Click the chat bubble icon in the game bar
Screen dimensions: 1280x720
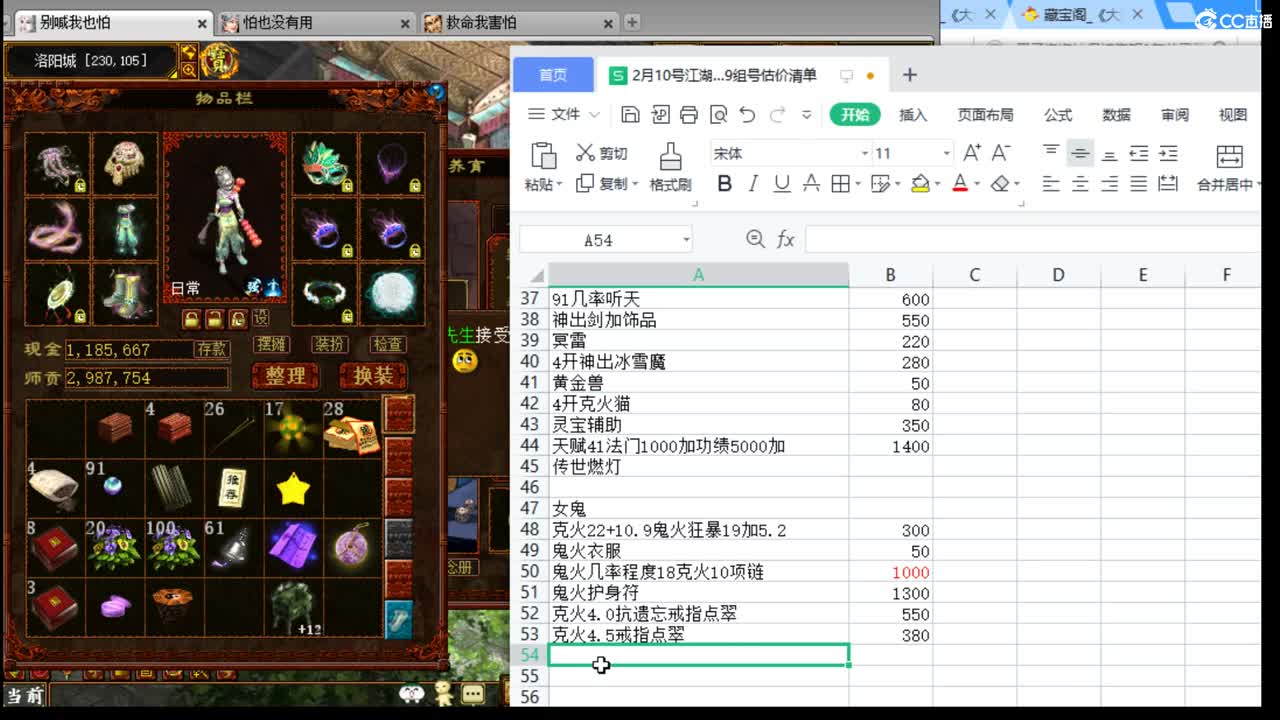pyautogui.click(x=473, y=693)
